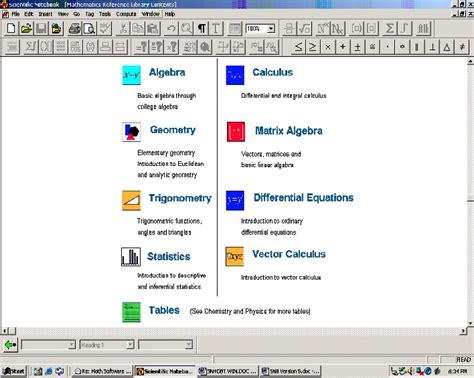Insert the plus-minus symbol
The width and height of the screenshot is (474, 378).
357,47
